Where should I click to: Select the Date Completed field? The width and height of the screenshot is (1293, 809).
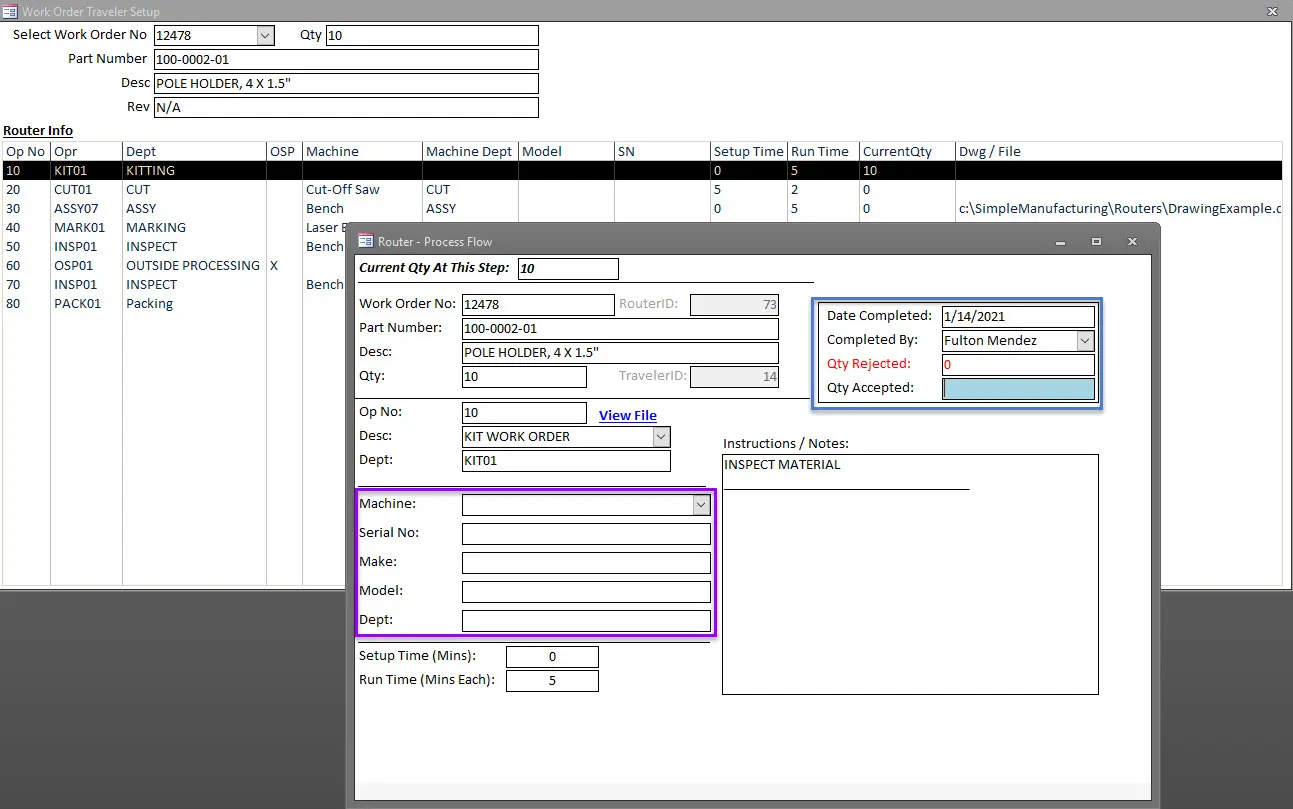tap(1018, 317)
